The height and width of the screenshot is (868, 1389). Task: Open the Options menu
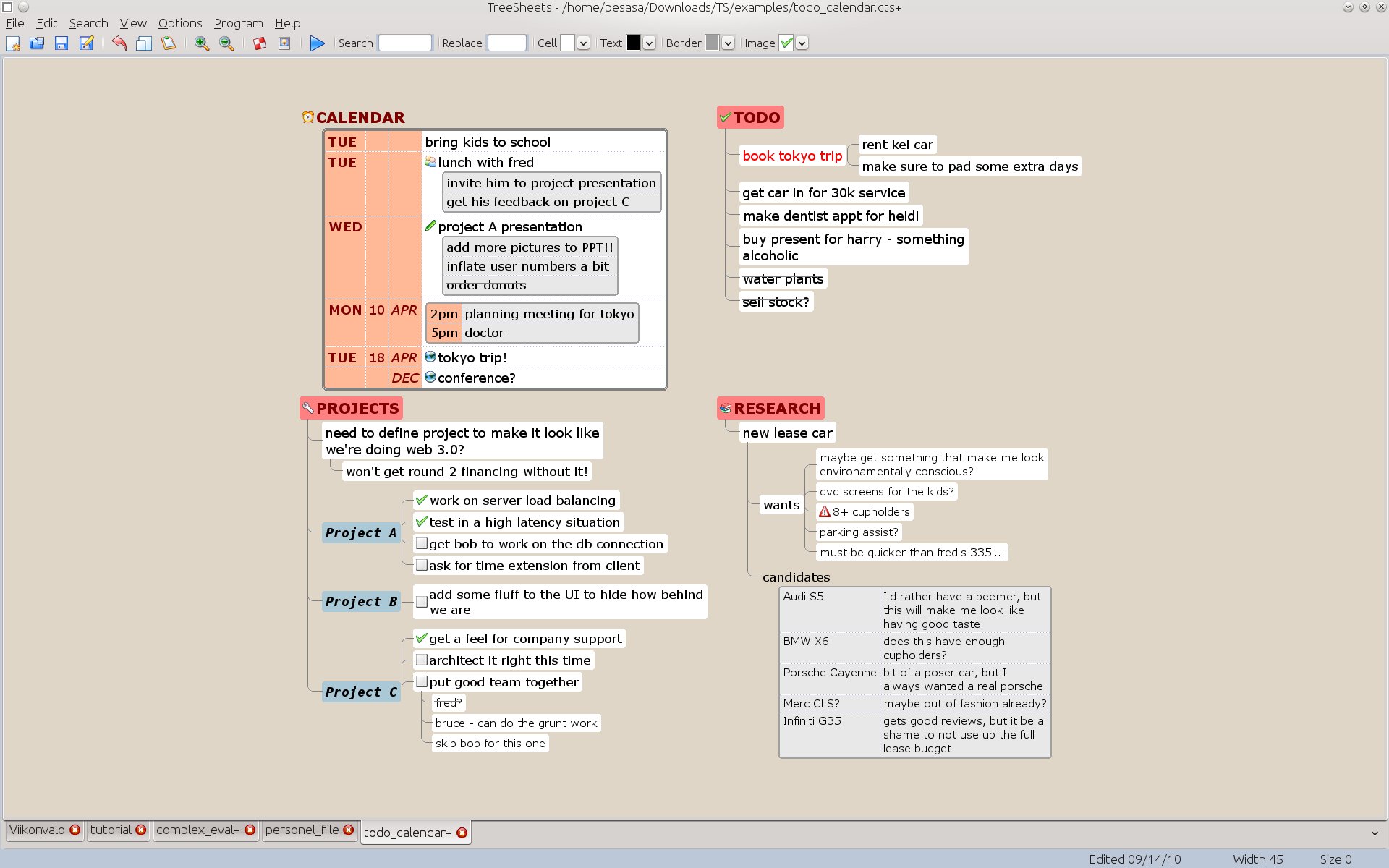[x=180, y=23]
